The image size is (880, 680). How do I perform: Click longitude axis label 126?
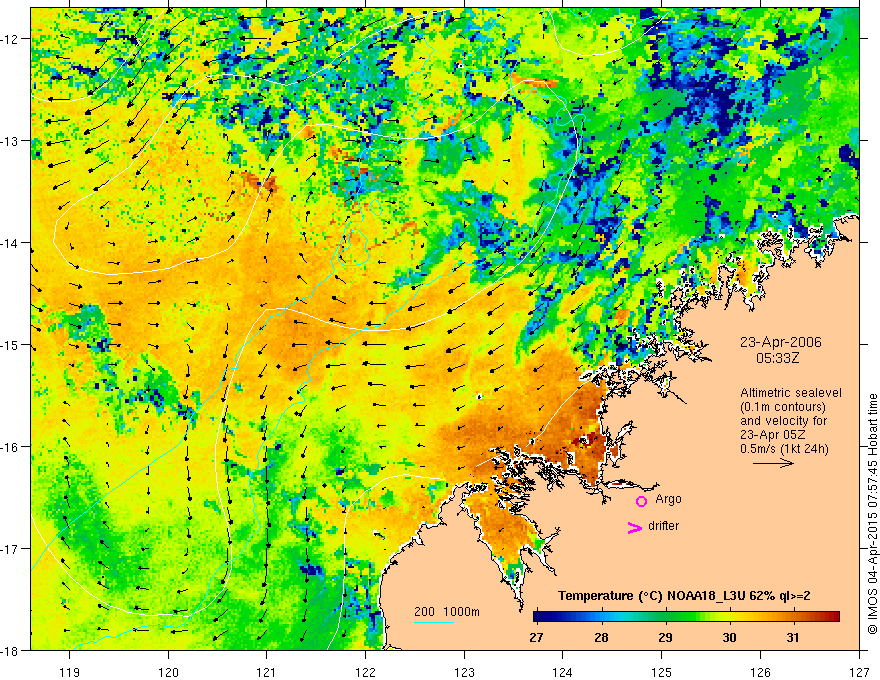coord(760,672)
